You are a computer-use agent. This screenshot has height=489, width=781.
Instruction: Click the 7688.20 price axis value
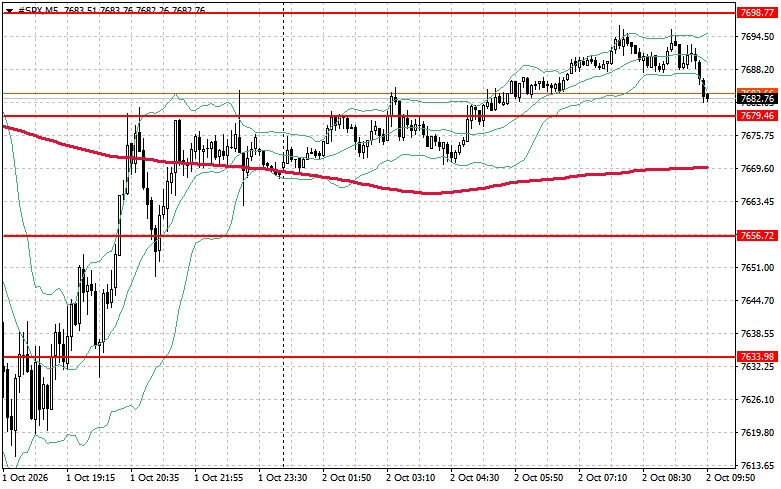click(x=758, y=70)
